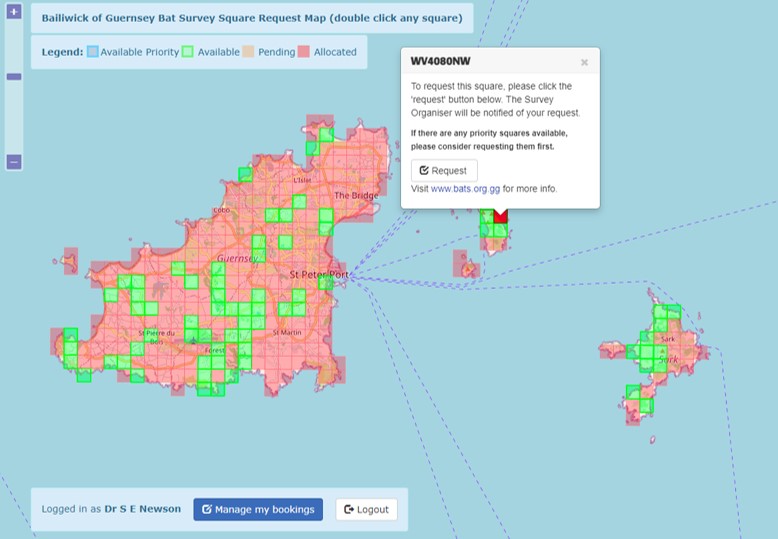
Task: Open the www.bats.org.gg link
Action: coord(465,188)
